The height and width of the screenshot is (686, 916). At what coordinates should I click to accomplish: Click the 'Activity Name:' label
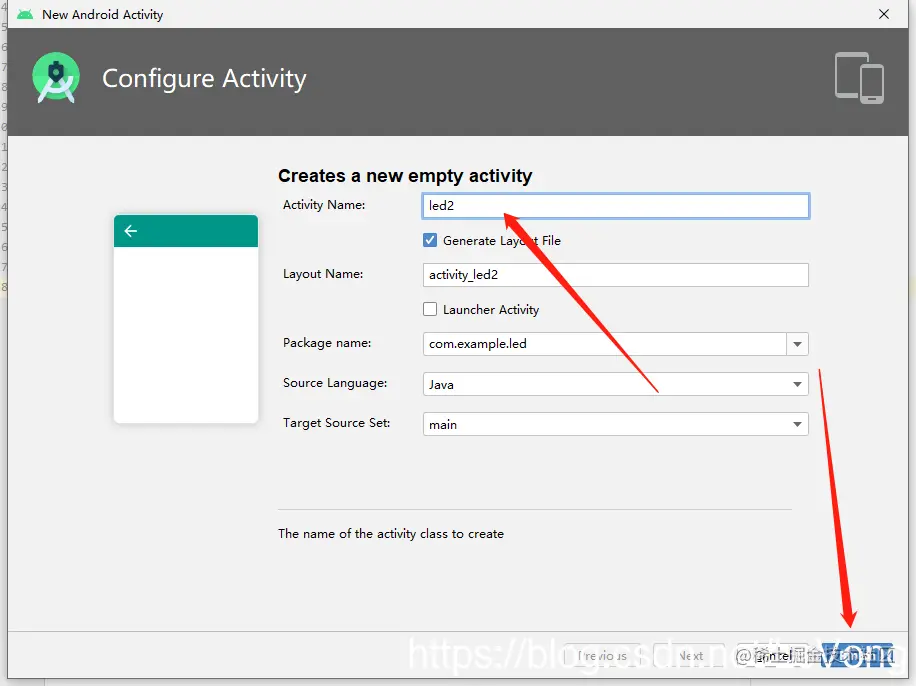tap(324, 205)
